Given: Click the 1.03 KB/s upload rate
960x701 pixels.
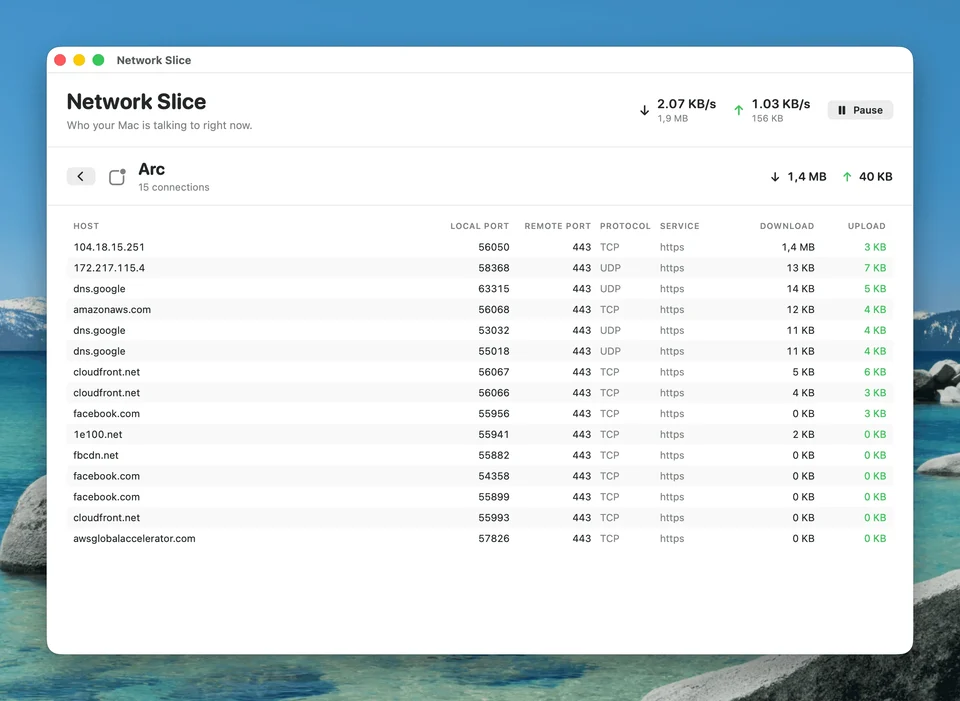Looking at the screenshot, I should coord(781,104).
